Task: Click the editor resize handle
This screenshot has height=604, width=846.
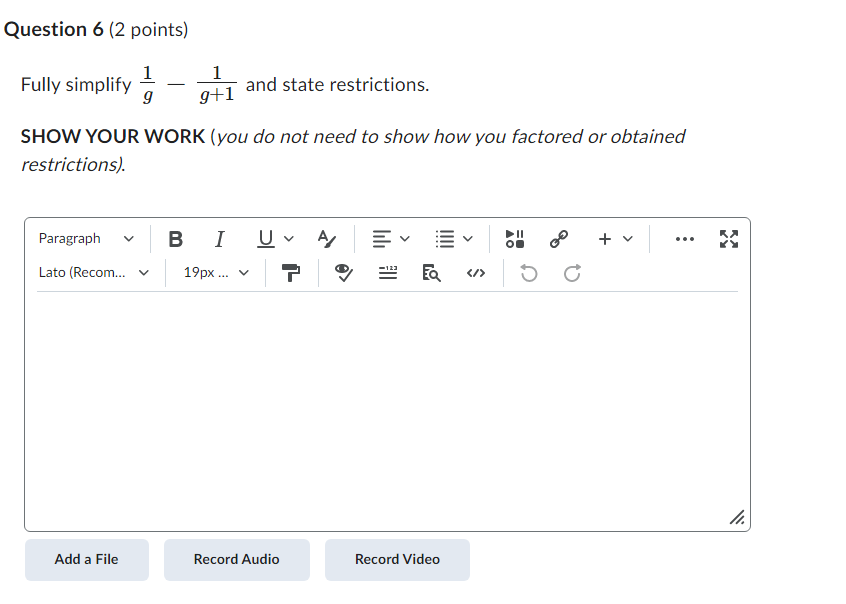Action: [x=737, y=518]
